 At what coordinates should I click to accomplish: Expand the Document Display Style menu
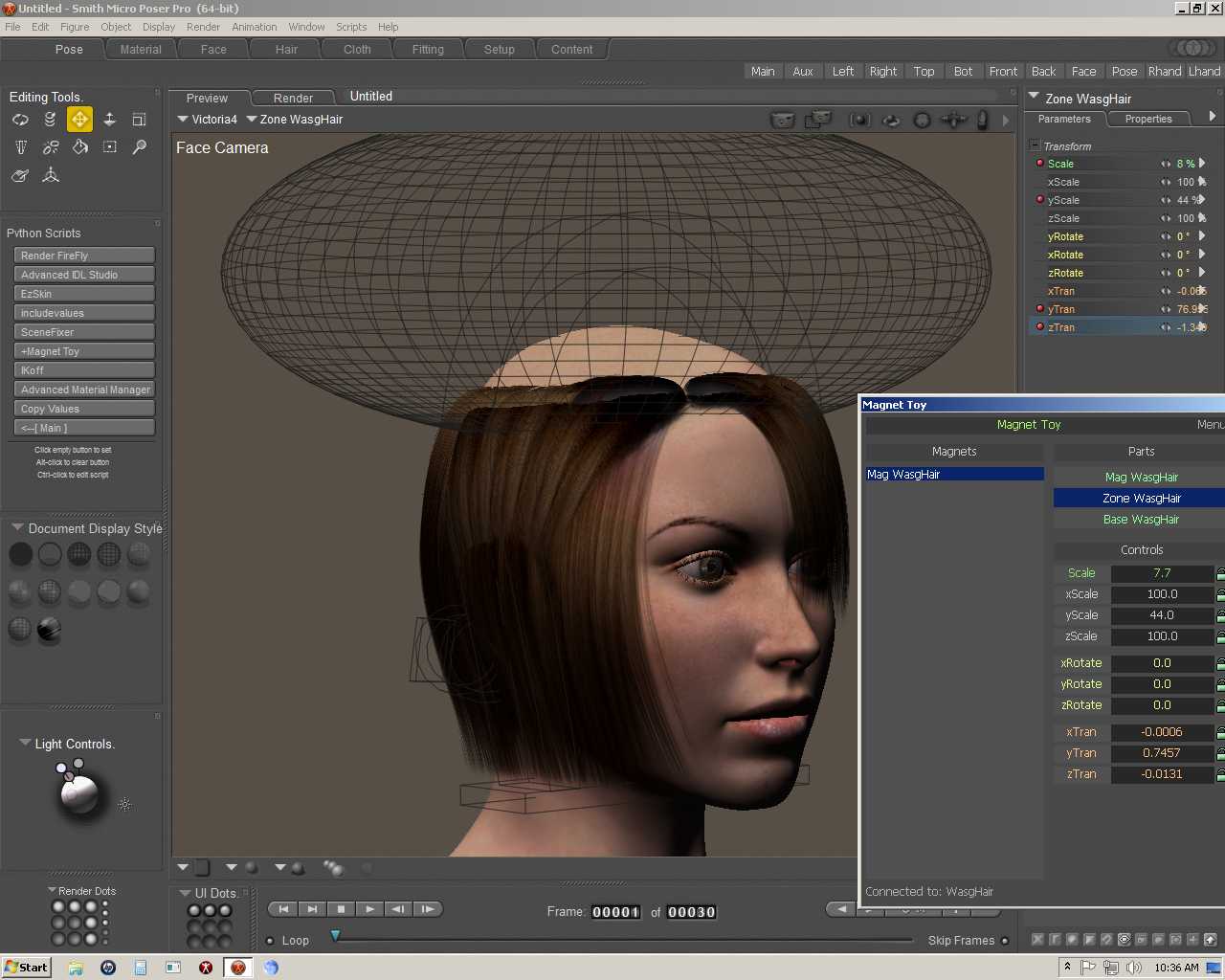point(17,527)
